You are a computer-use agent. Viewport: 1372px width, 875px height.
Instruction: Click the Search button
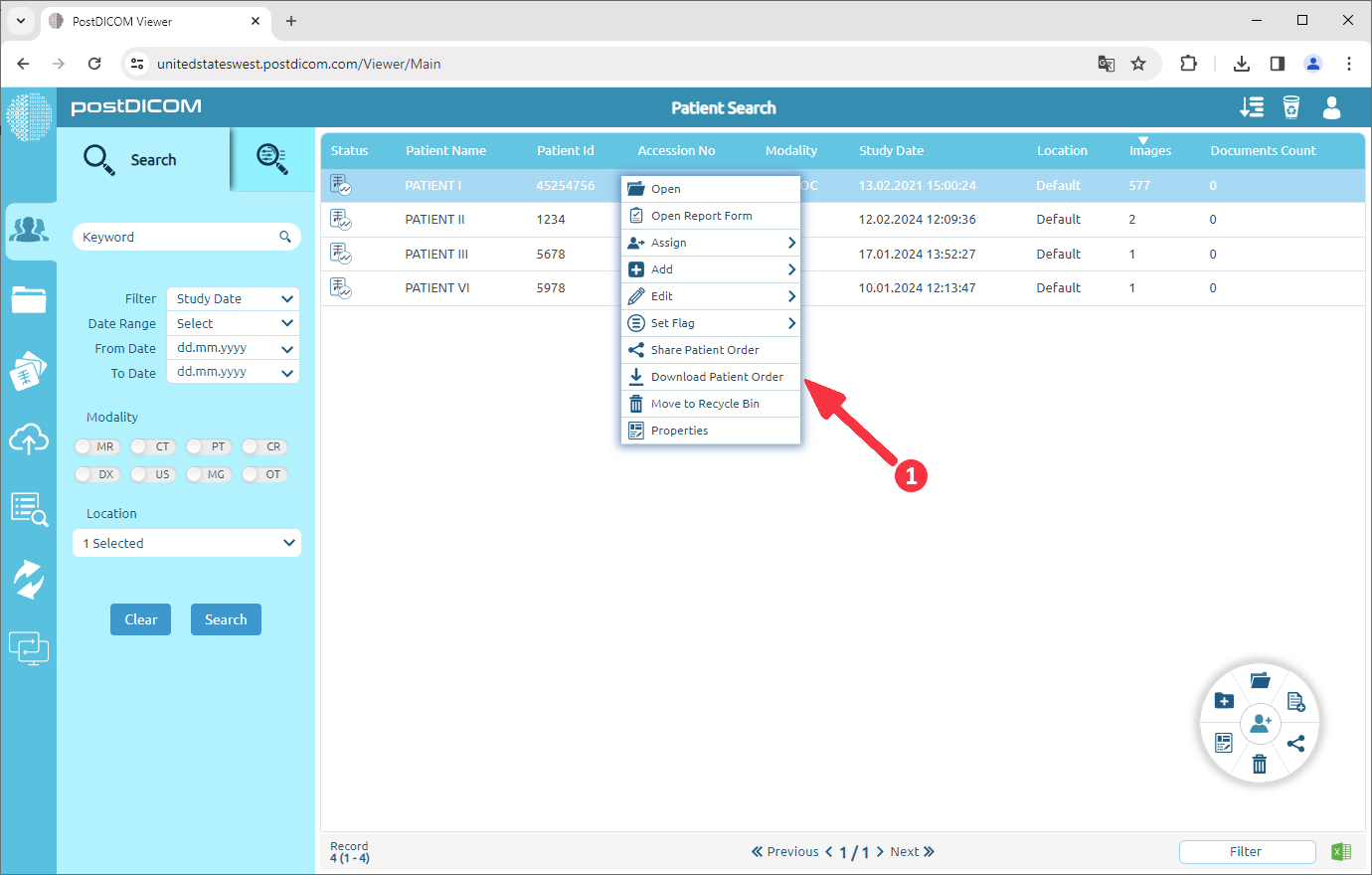click(226, 618)
